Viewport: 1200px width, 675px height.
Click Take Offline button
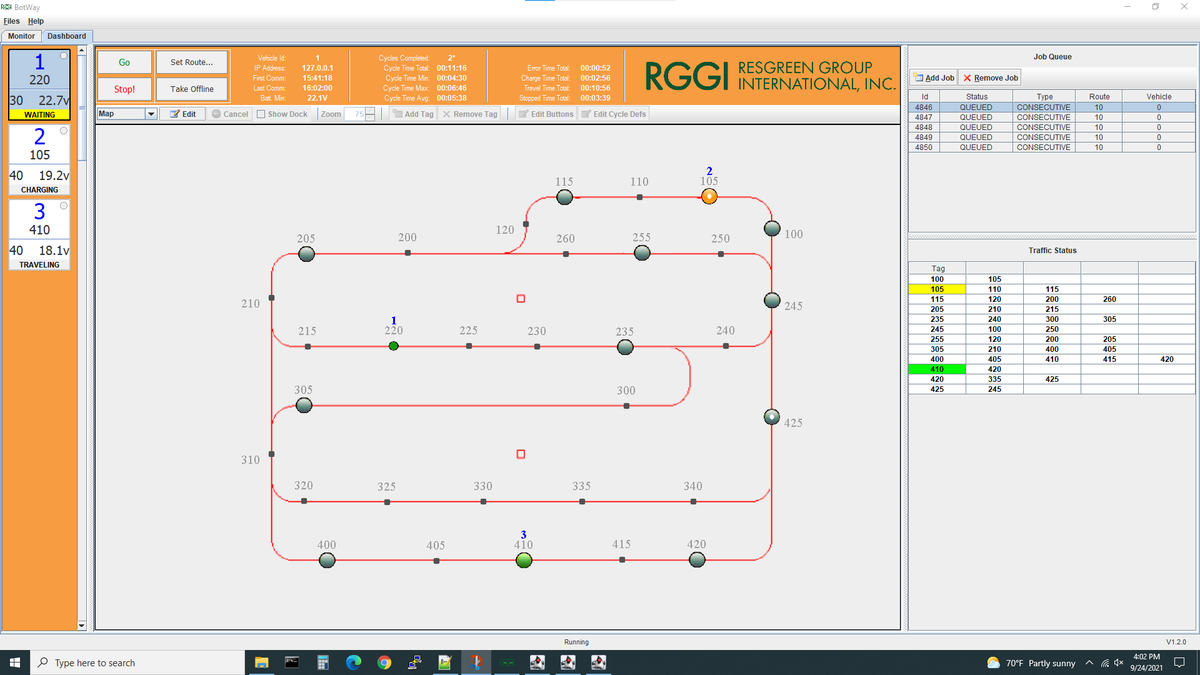coord(191,89)
